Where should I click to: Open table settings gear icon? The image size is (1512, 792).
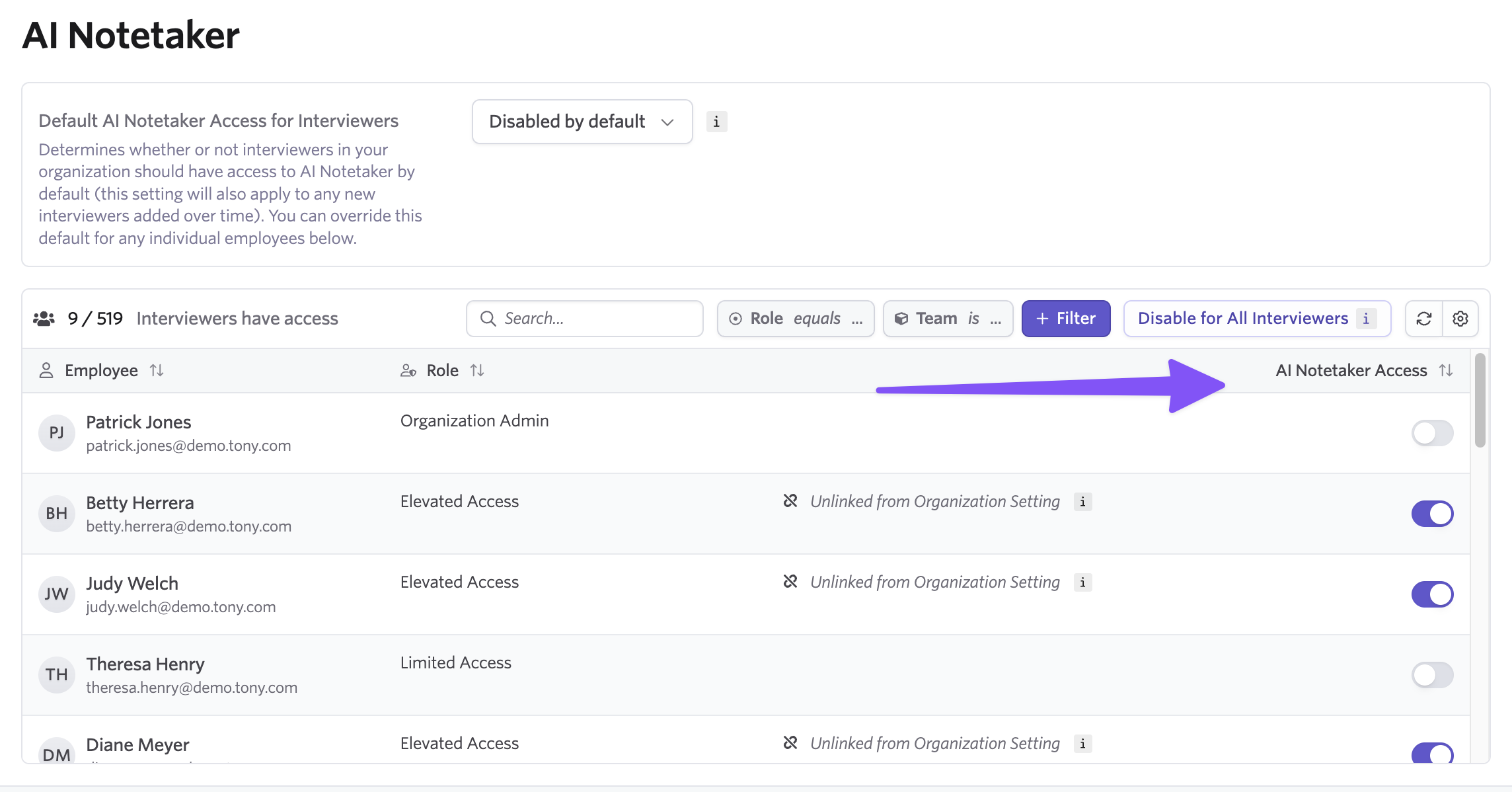pos(1460,319)
